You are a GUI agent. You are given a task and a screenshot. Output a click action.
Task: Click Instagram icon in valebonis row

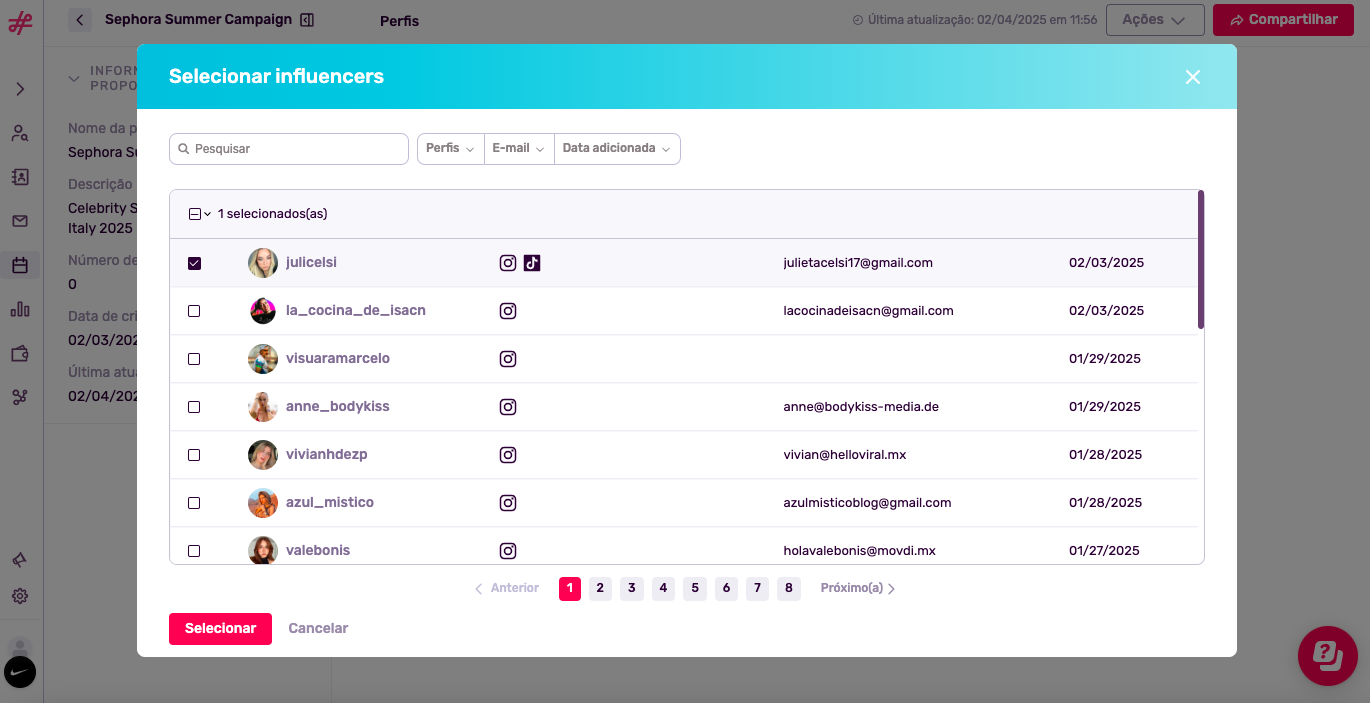[x=508, y=551]
